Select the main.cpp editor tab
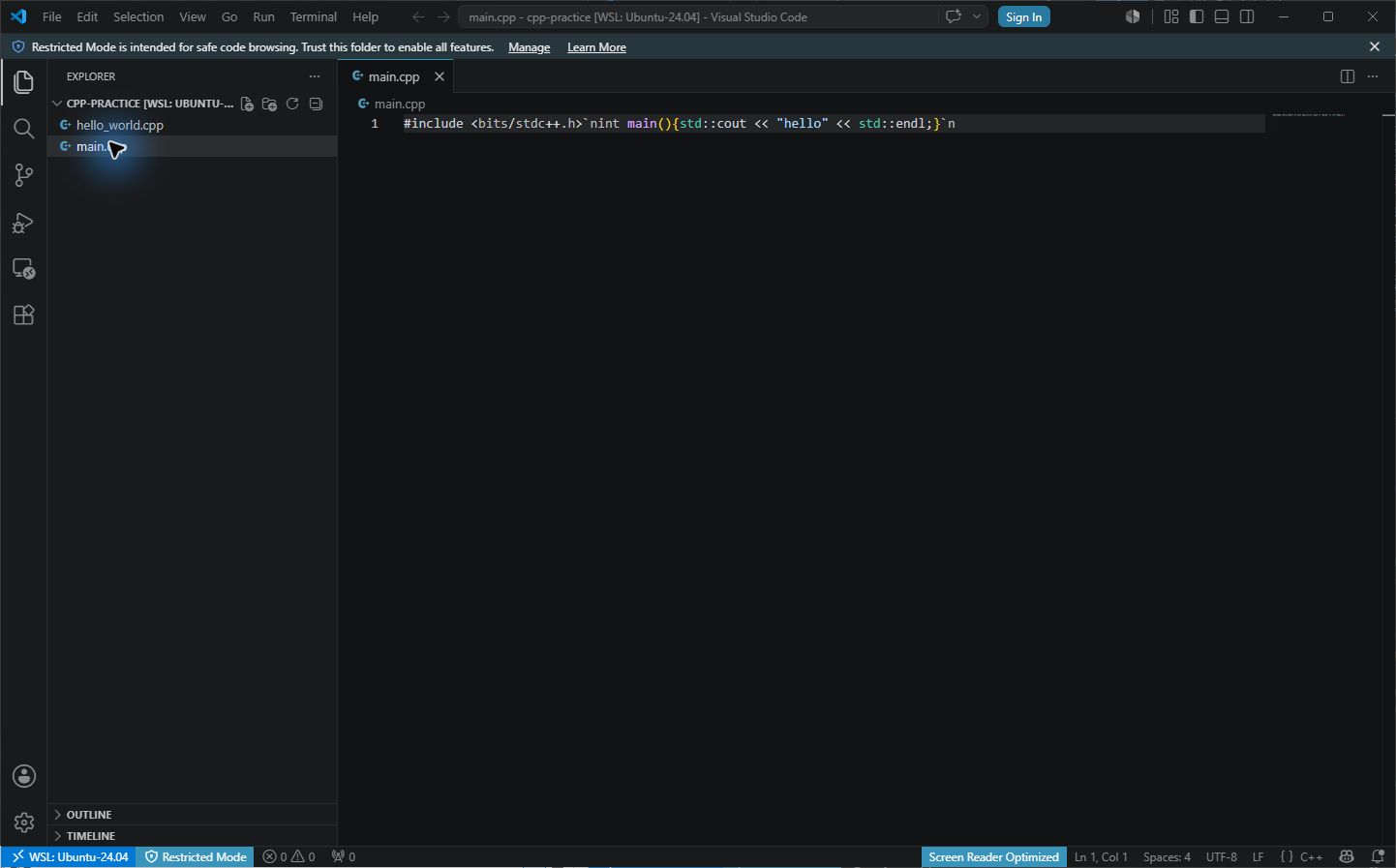 (x=394, y=76)
